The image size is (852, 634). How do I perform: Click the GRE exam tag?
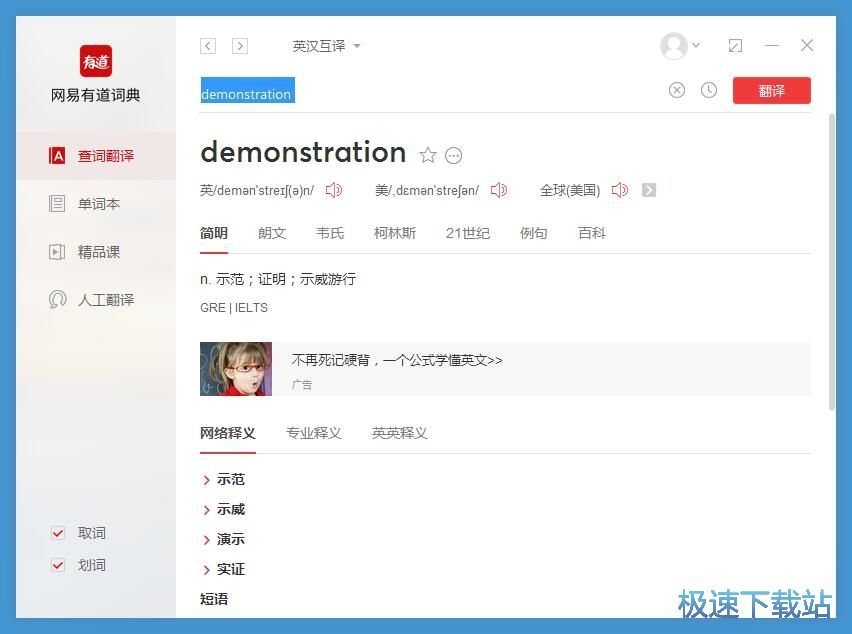(212, 308)
